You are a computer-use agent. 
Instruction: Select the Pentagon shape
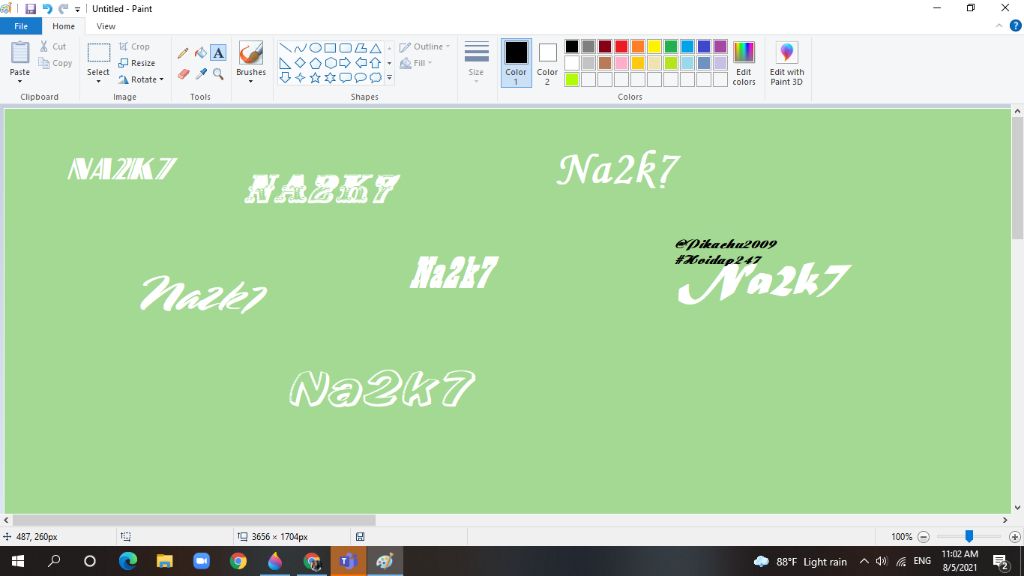coord(315,63)
